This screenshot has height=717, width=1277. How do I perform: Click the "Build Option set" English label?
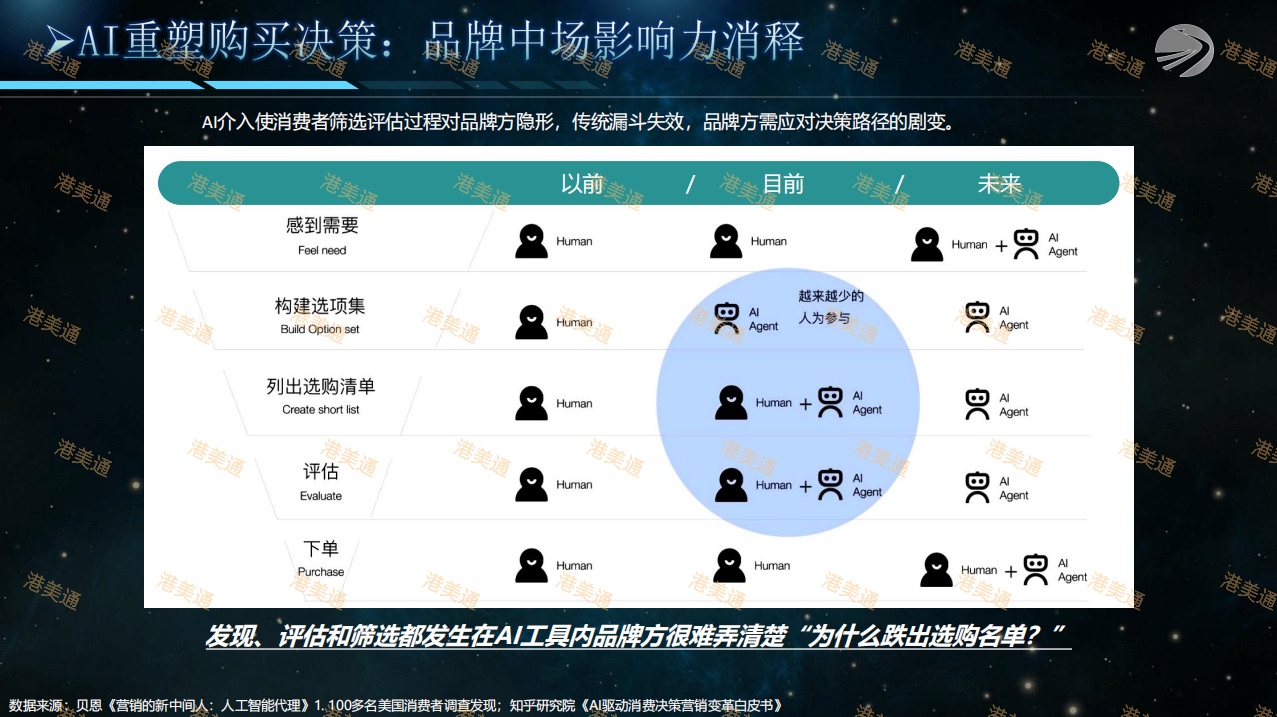point(320,329)
